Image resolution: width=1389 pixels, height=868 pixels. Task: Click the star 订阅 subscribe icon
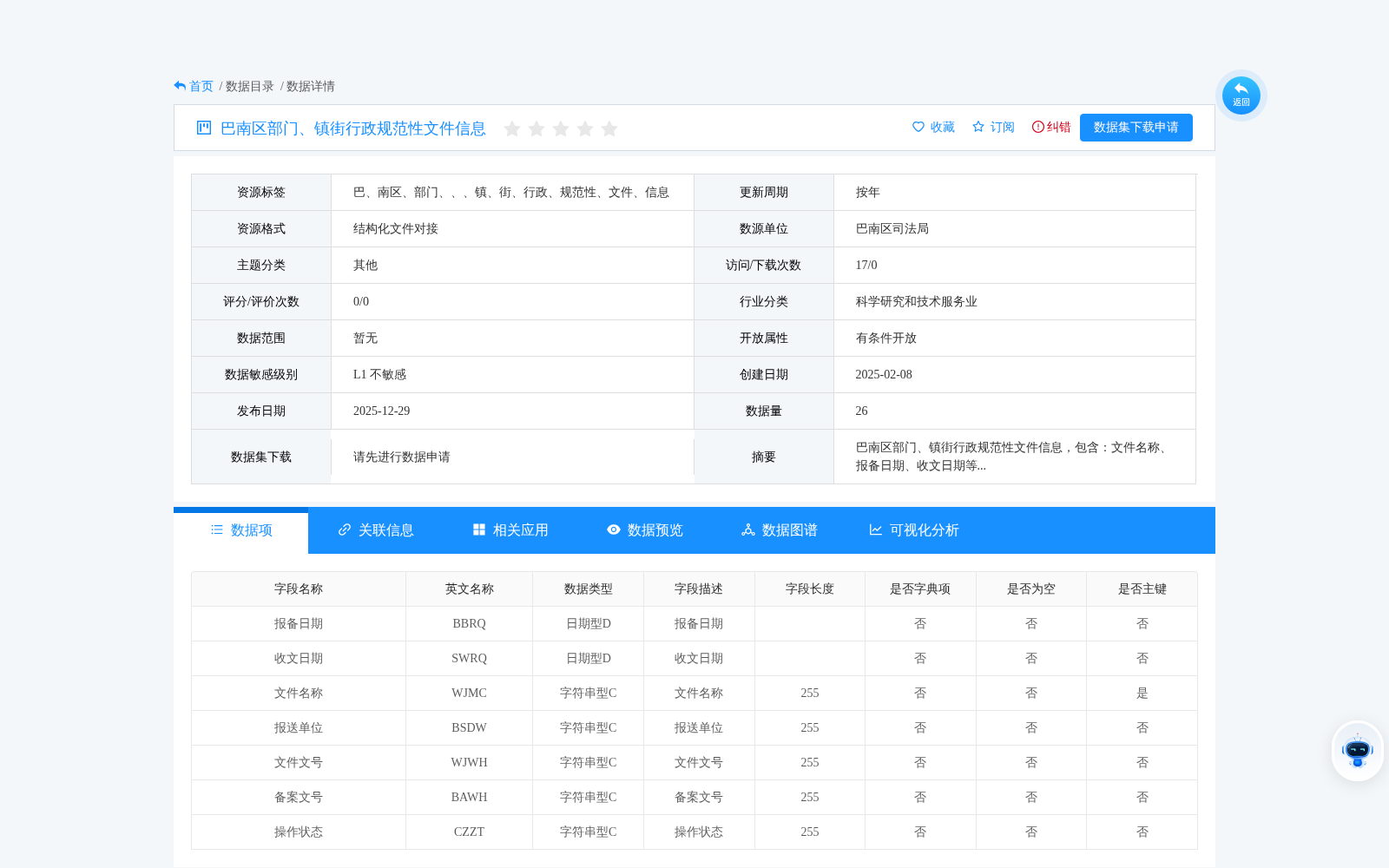point(978,127)
